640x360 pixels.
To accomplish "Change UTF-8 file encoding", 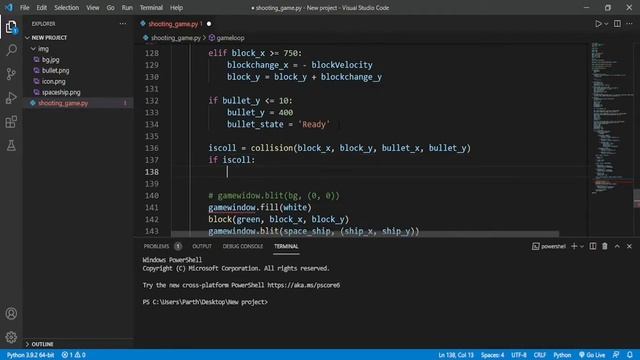I will [519, 355].
